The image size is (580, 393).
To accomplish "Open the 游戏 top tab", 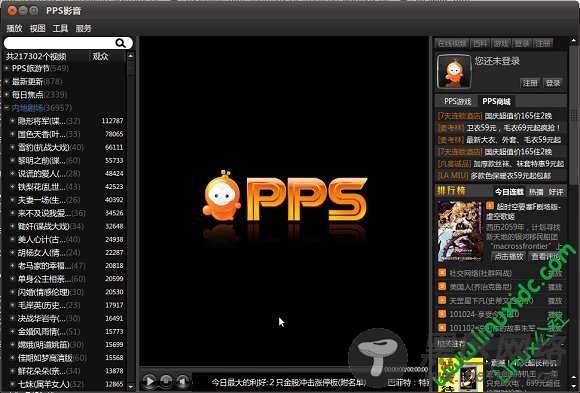I will pos(501,44).
